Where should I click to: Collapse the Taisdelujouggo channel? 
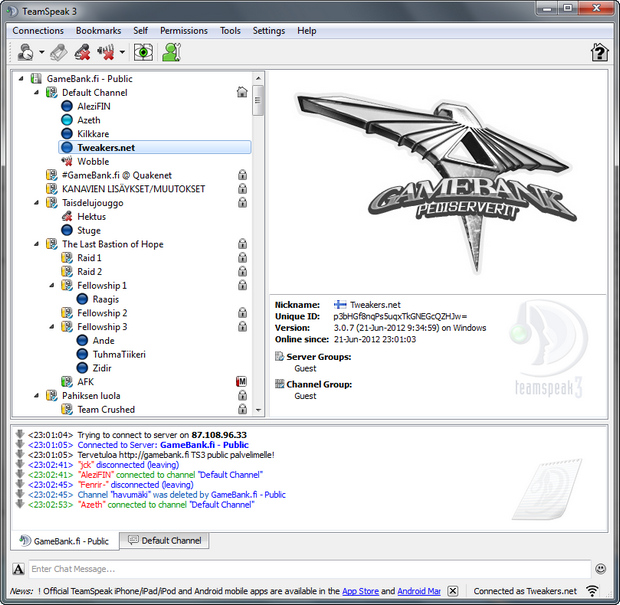(36, 203)
